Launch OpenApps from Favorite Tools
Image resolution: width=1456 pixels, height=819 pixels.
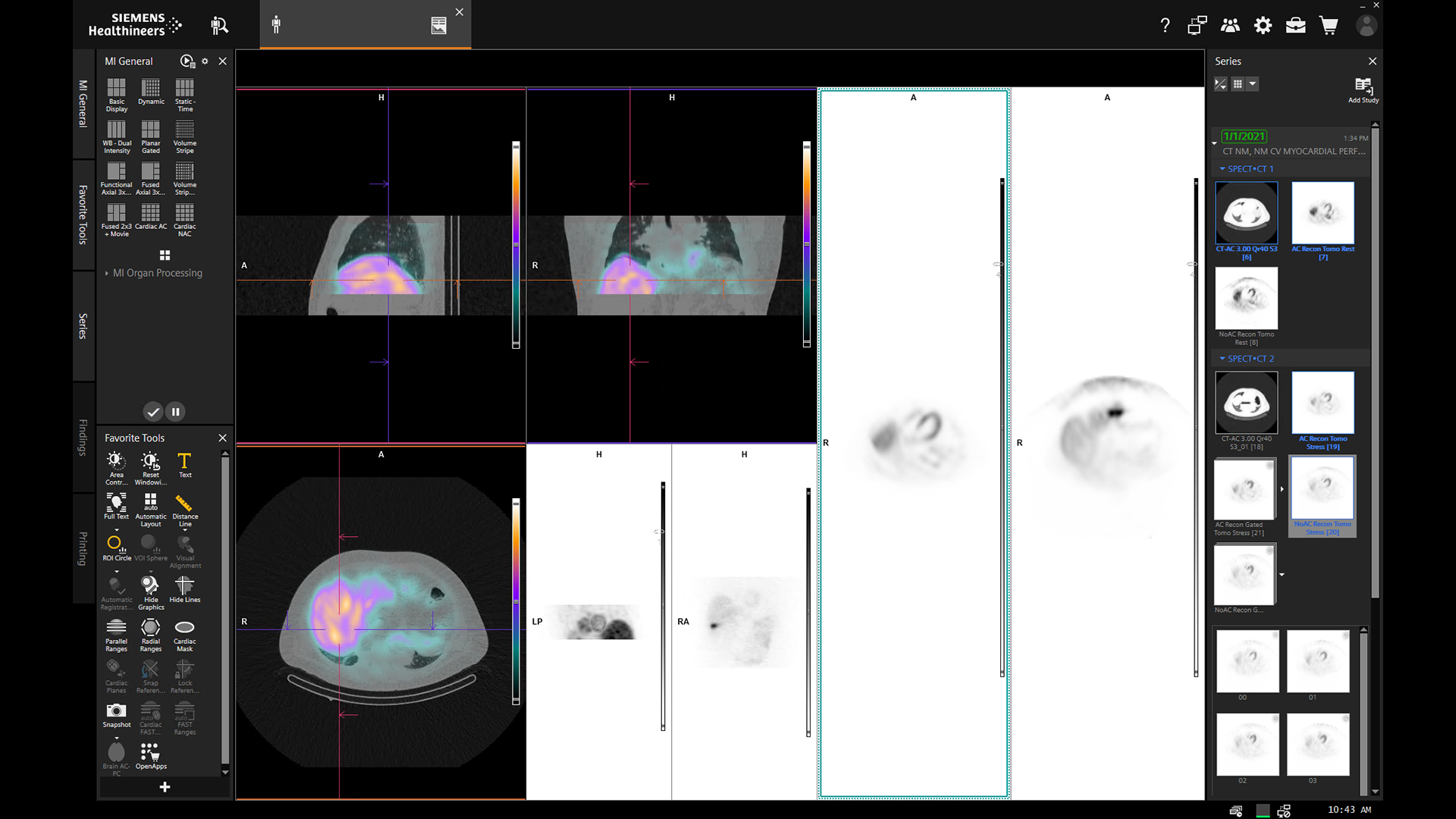point(150,753)
